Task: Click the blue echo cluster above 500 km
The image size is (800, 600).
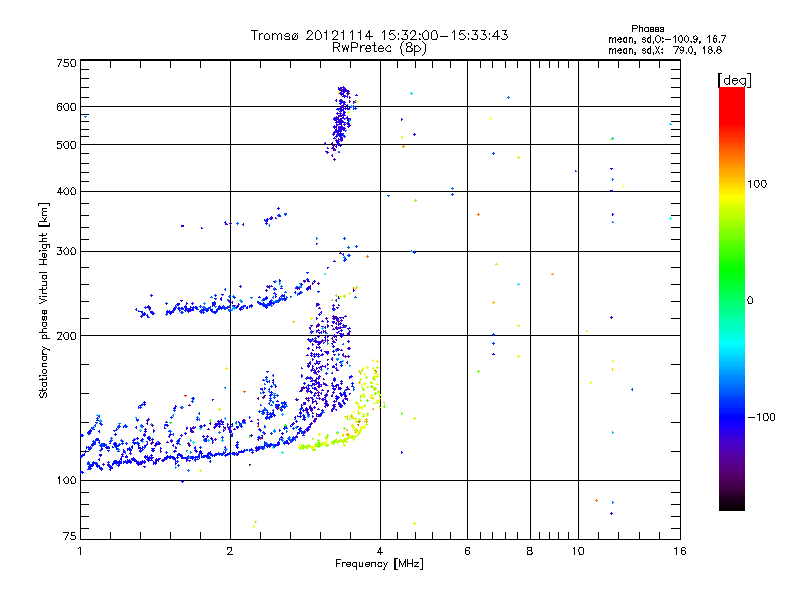Action: coord(341,121)
